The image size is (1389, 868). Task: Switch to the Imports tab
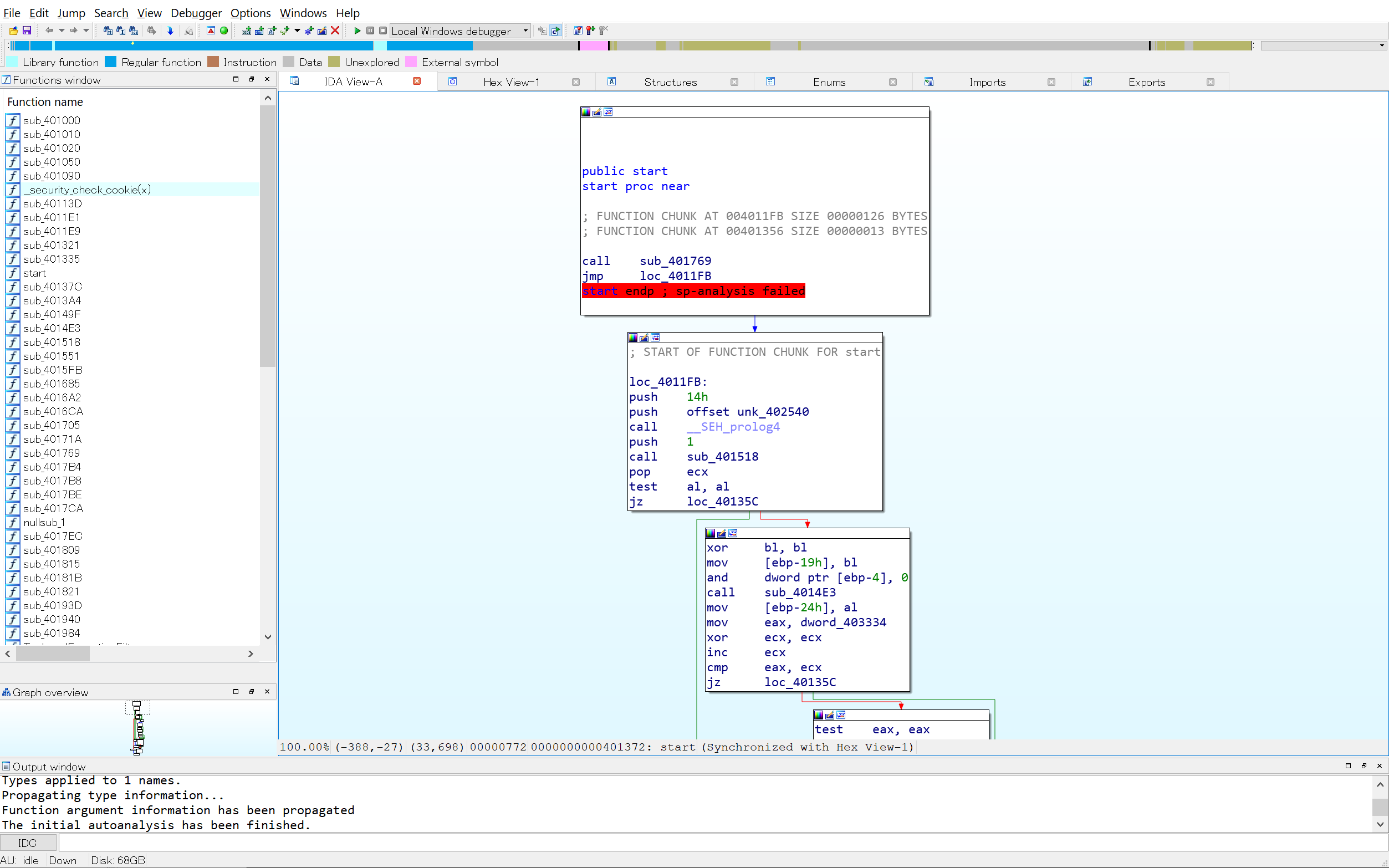click(987, 82)
